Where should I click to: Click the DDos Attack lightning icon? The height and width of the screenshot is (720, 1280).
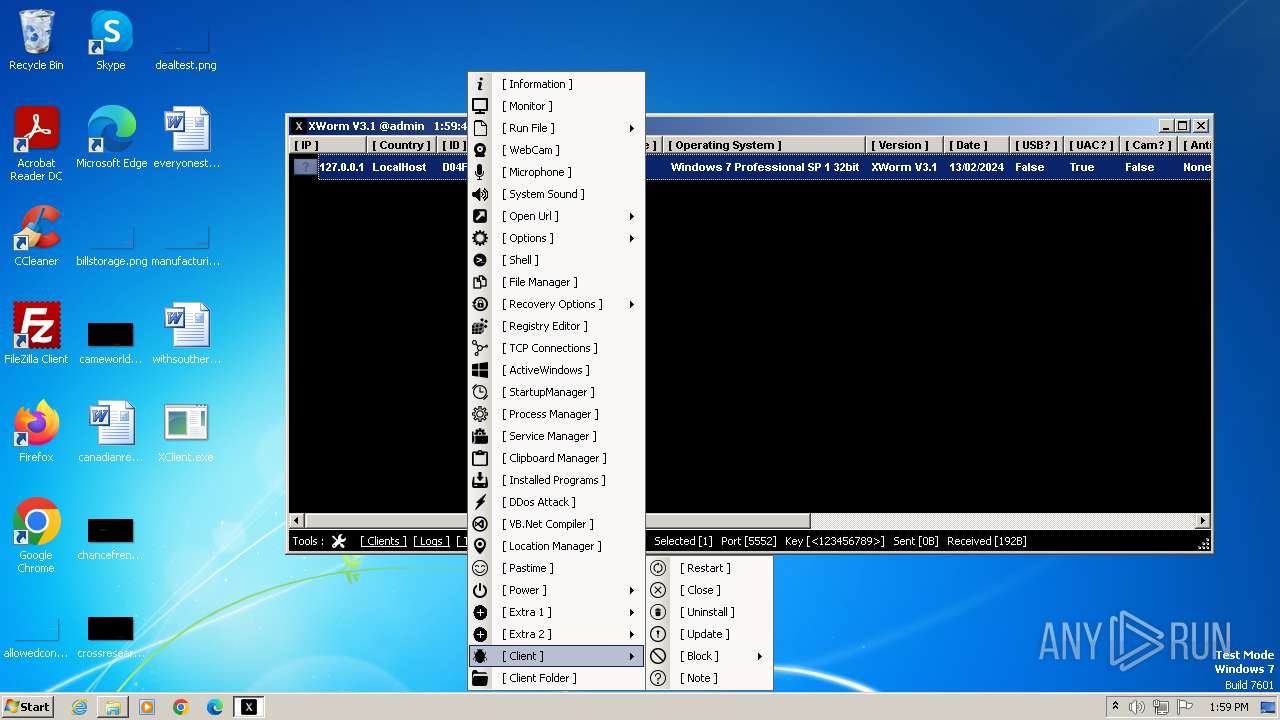(x=480, y=502)
